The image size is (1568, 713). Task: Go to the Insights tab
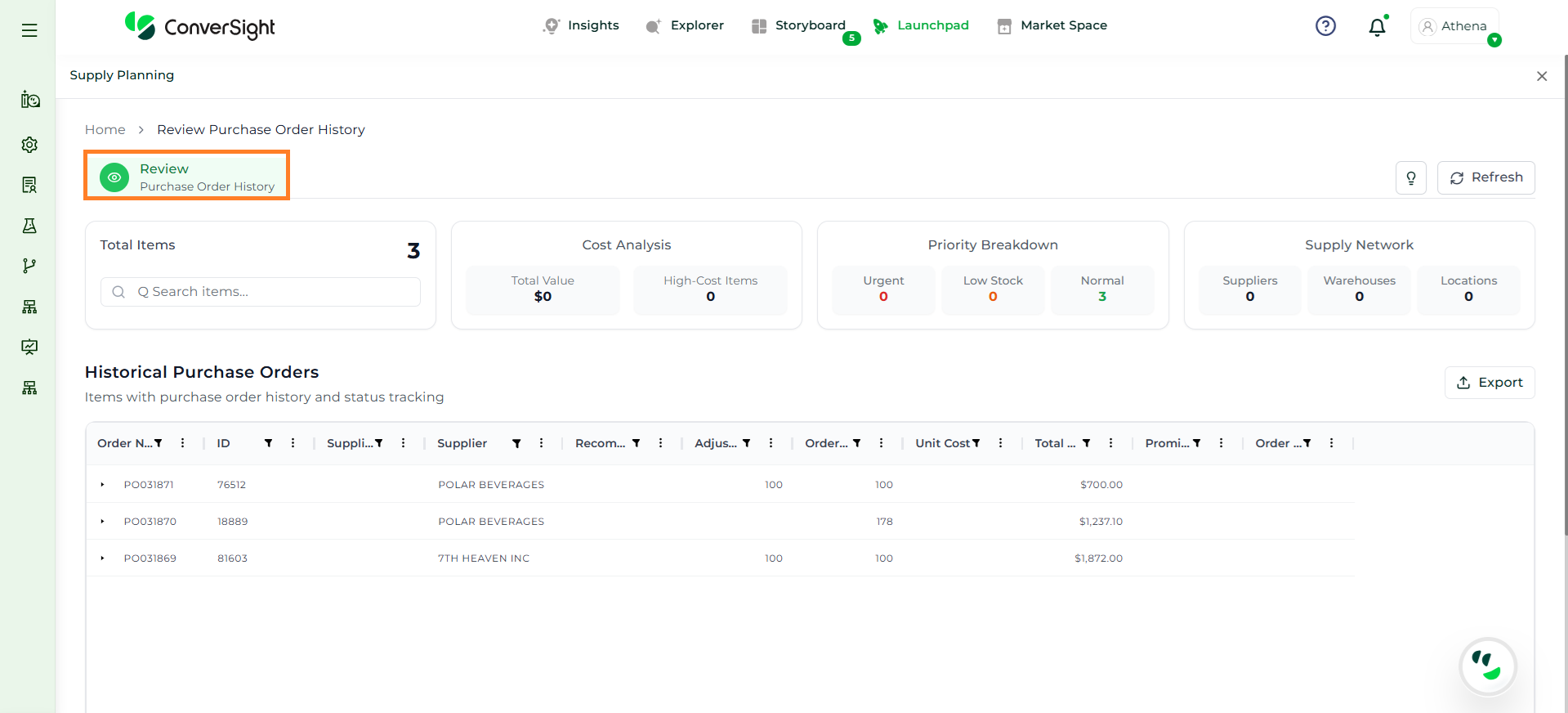coord(581,25)
